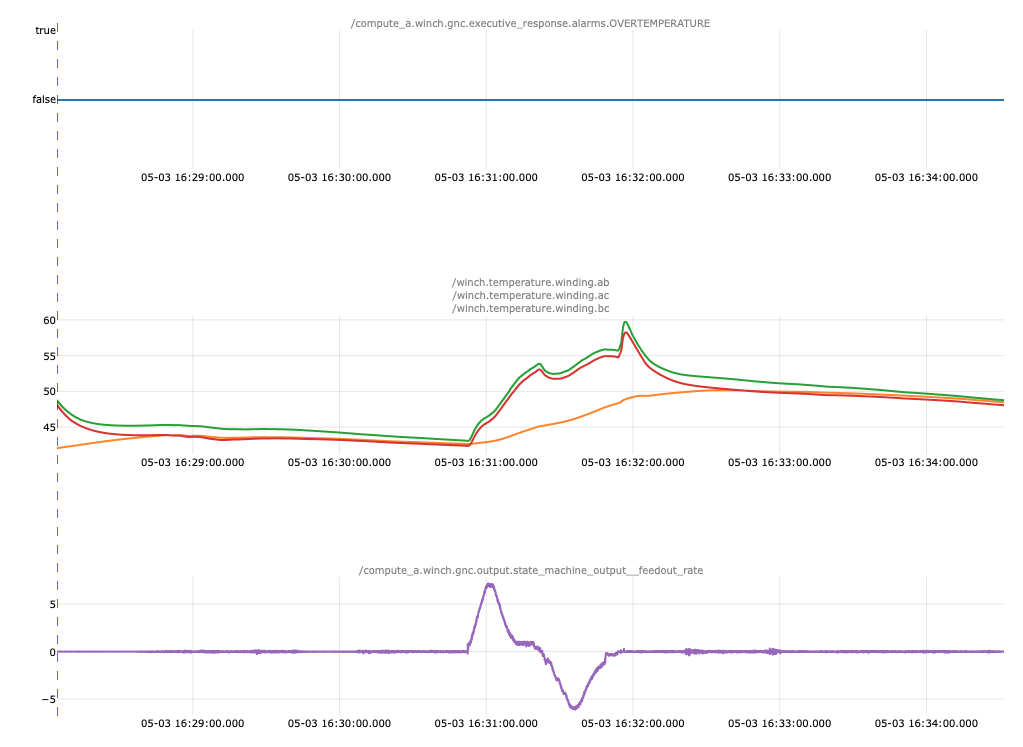Click the 50 y-axis tick label
This screenshot has width=1023, height=747.
(x=50, y=391)
